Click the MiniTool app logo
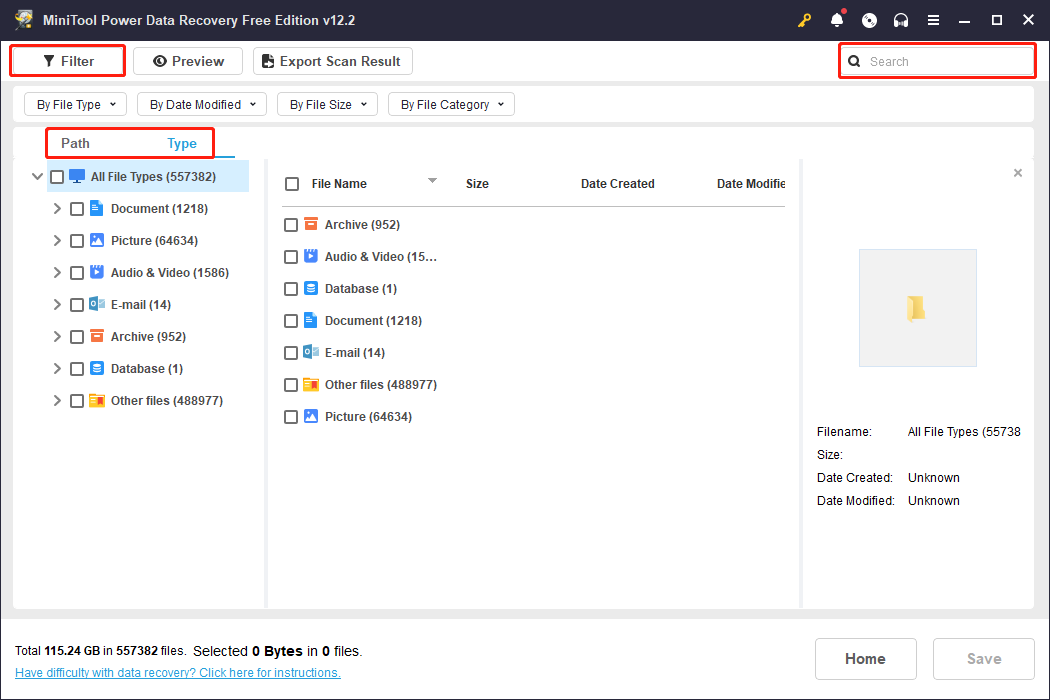This screenshot has width=1050, height=700. pos(24,19)
